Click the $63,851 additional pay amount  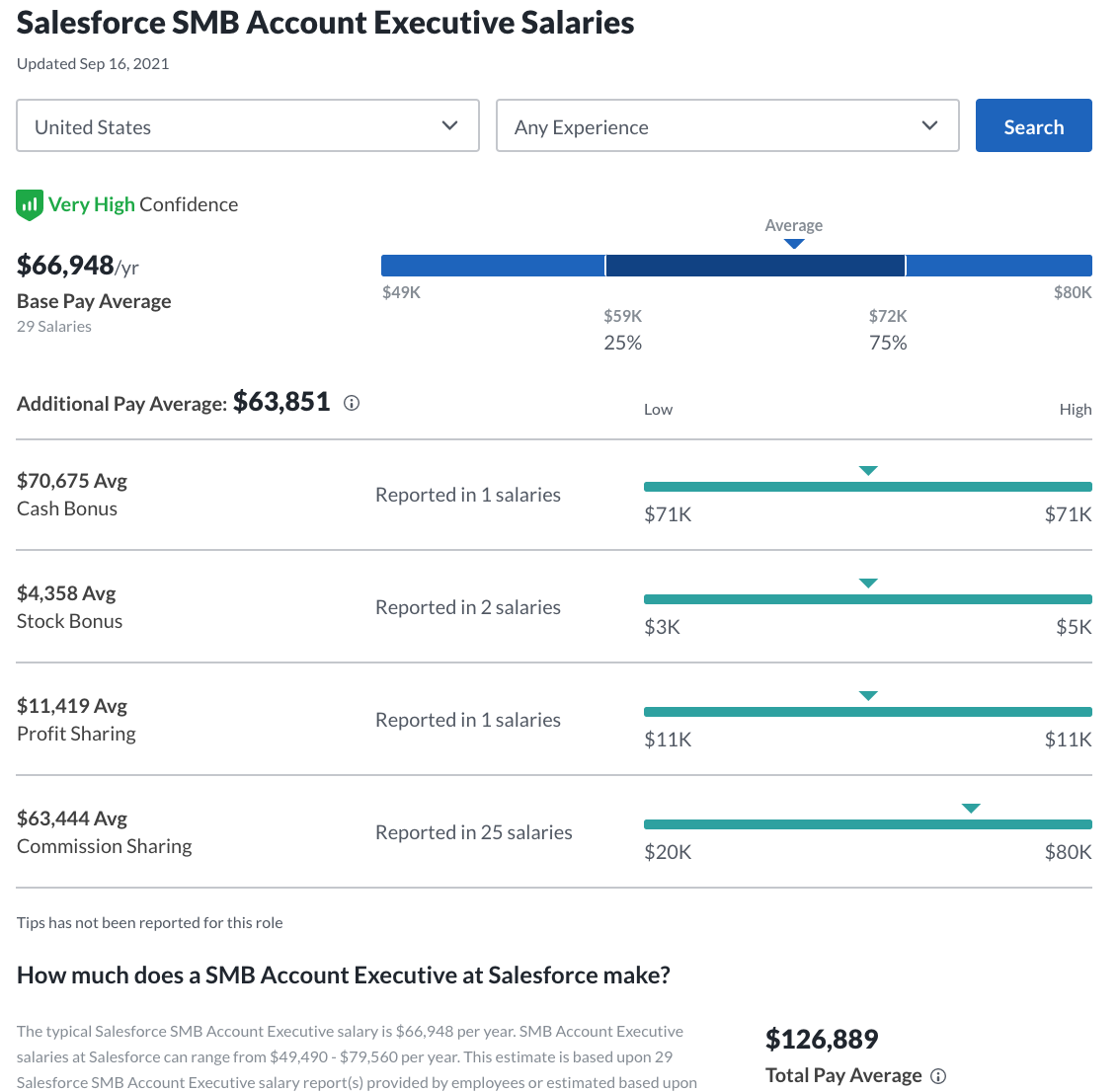tap(281, 402)
